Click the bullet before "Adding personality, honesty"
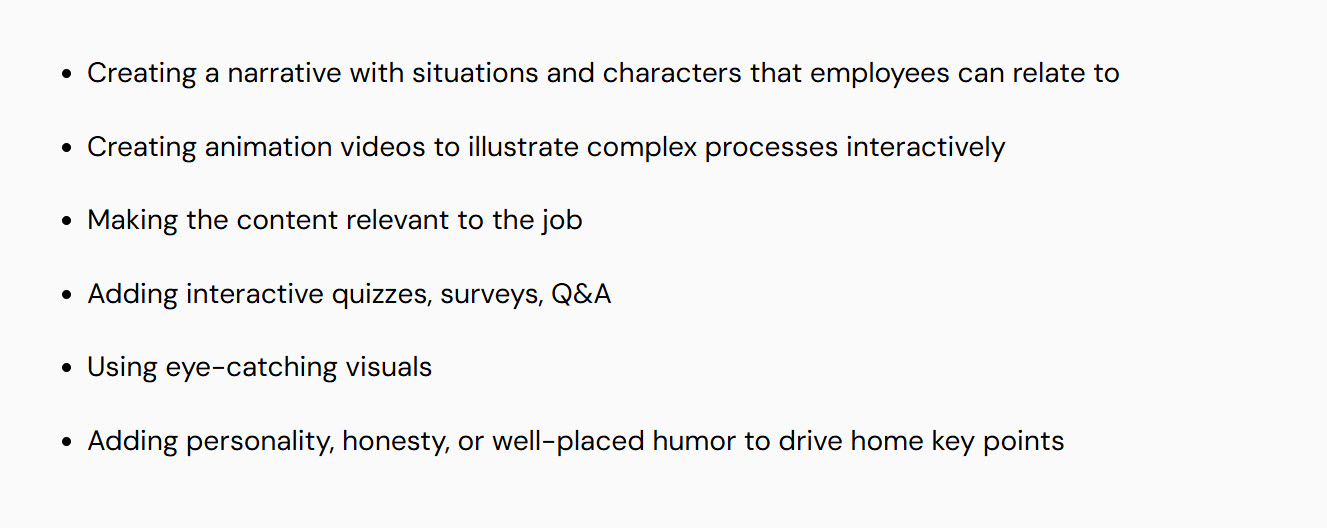The width and height of the screenshot is (1327, 528). (x=67, y=441)
